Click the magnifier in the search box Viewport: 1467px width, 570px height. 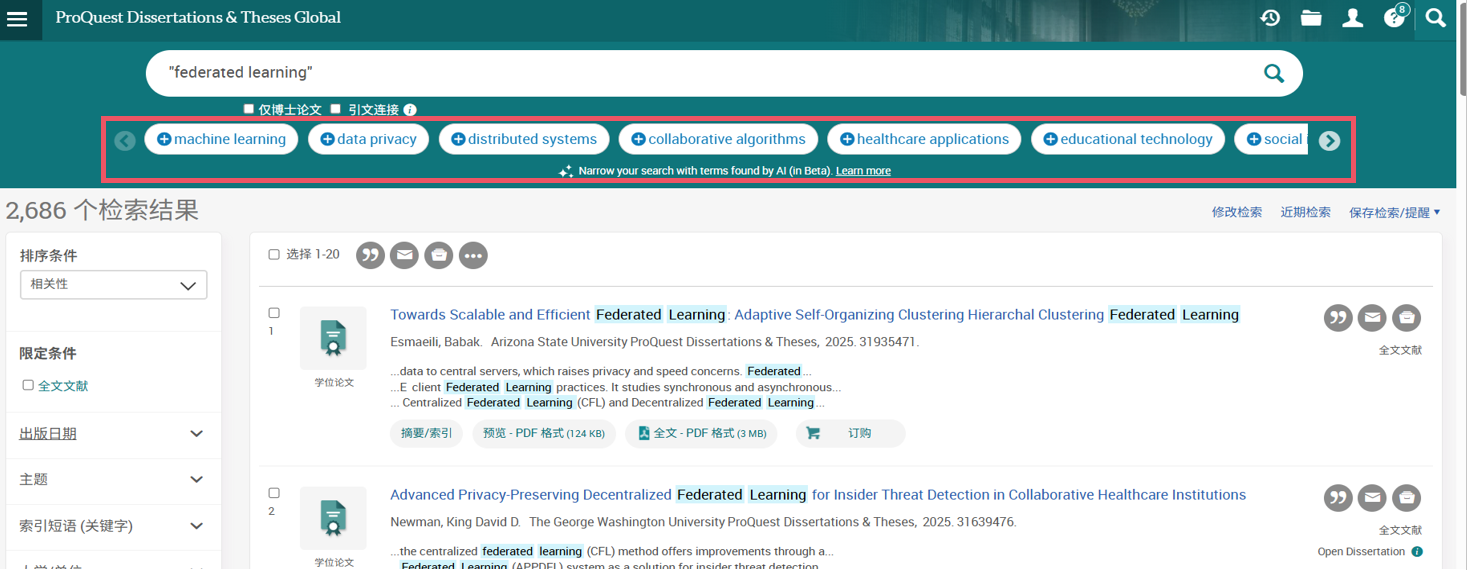pyautogui.click(x=1273, y=73)
